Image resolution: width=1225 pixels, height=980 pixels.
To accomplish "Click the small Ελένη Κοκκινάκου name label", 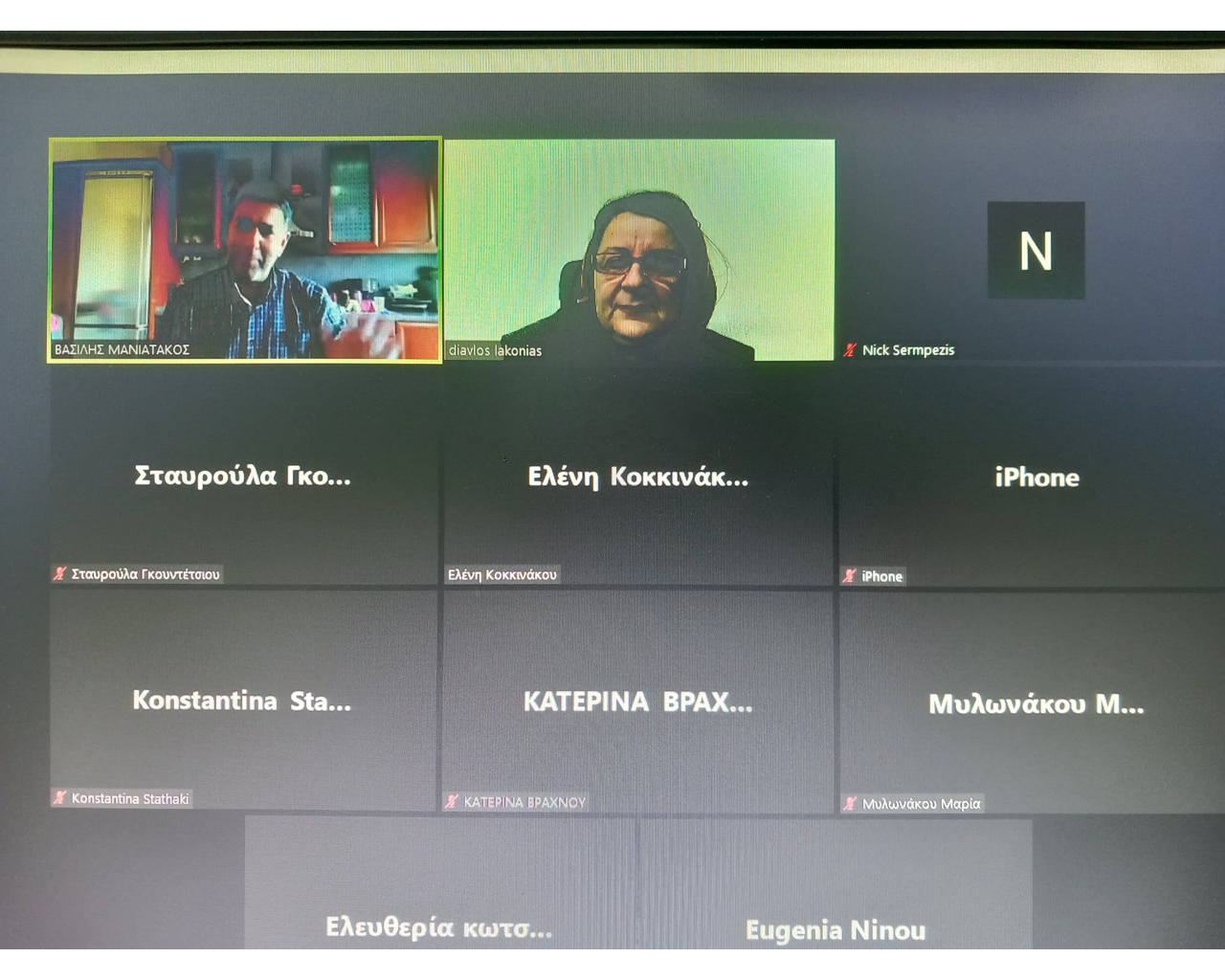I will [502, 575].
